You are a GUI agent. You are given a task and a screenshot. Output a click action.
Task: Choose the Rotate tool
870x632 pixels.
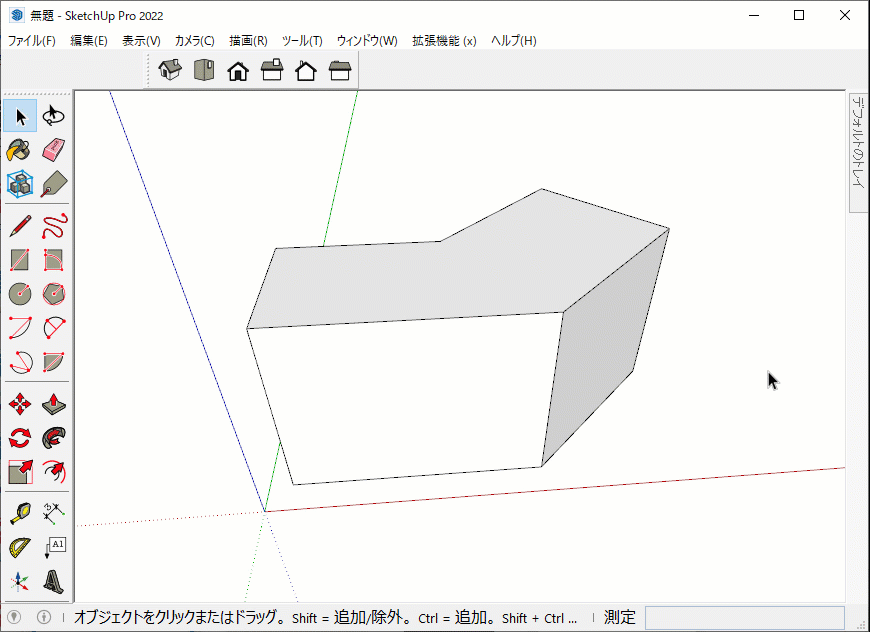click(20, 438)
